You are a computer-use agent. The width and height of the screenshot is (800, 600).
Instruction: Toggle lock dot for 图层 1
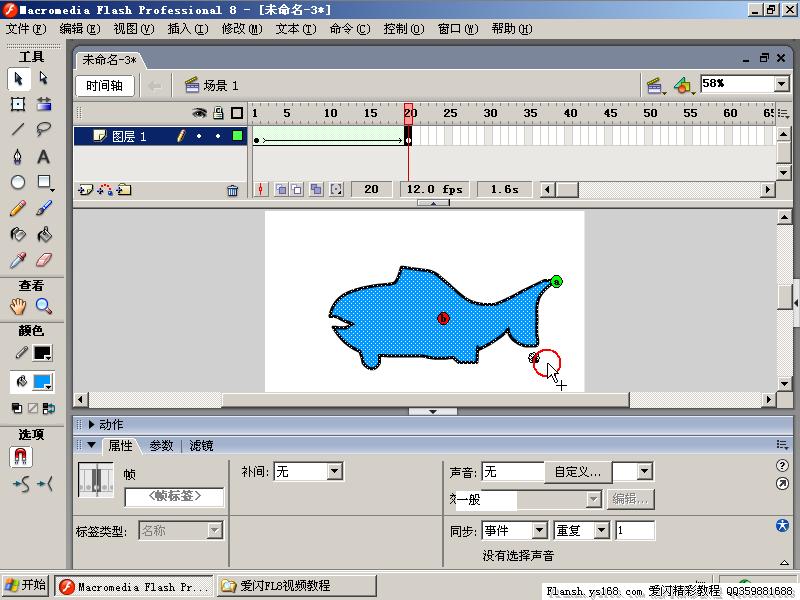point(218,136)
